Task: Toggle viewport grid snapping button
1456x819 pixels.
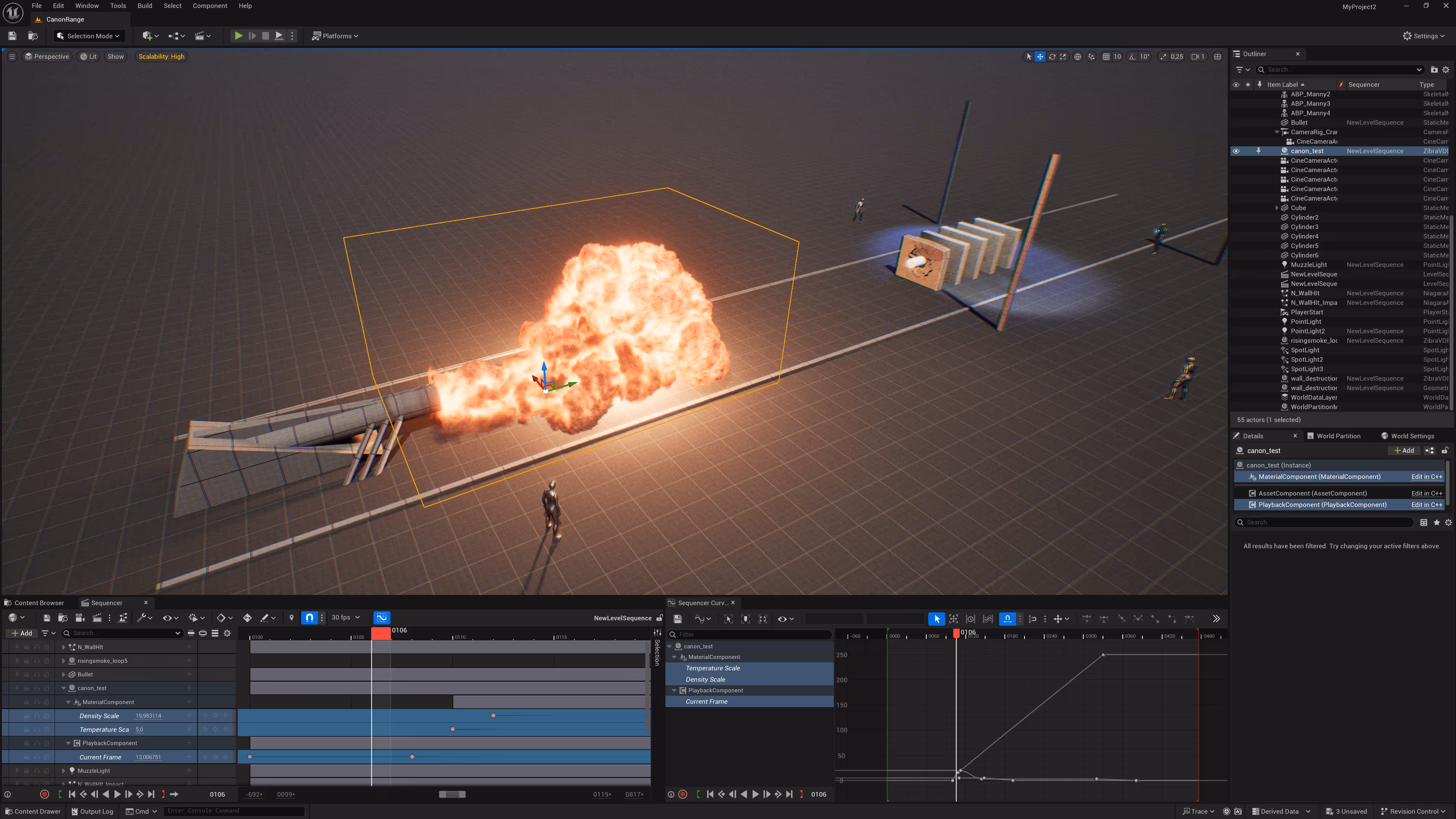Action: (1106, 56)
